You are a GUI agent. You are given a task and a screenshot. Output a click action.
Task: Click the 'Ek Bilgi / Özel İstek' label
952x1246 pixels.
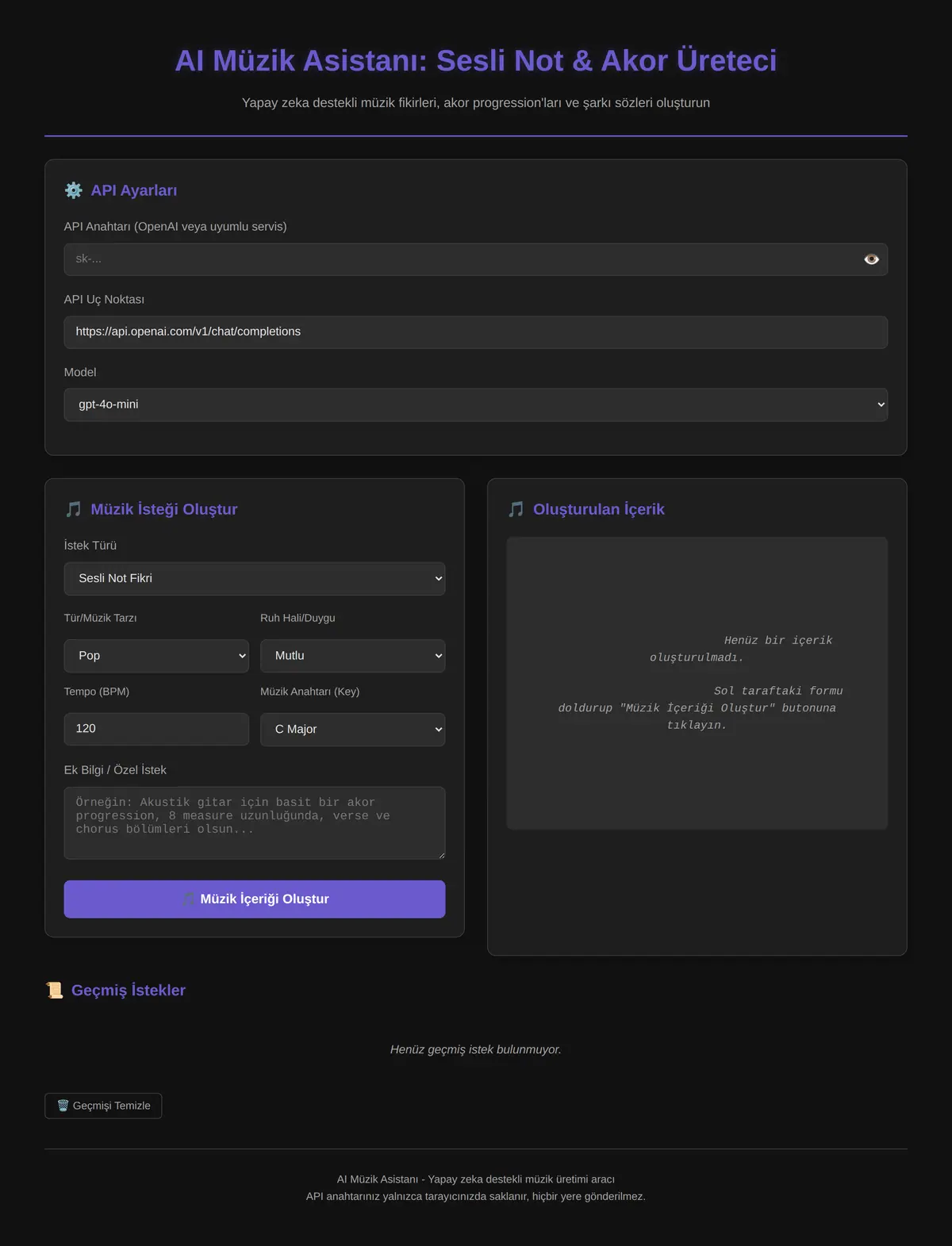click(x=115, y=770)
